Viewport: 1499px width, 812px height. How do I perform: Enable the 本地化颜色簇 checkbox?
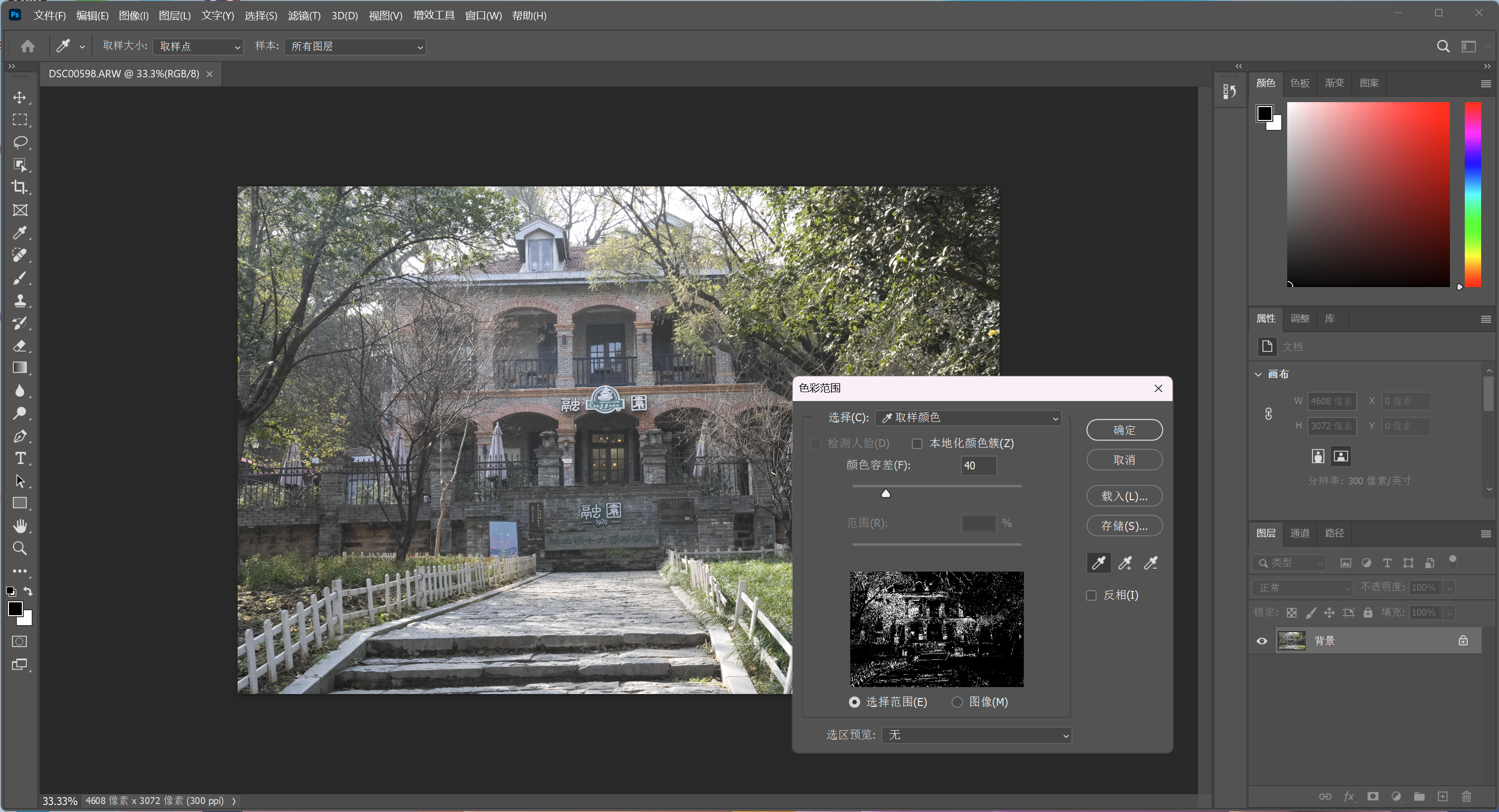click(917, 444)
